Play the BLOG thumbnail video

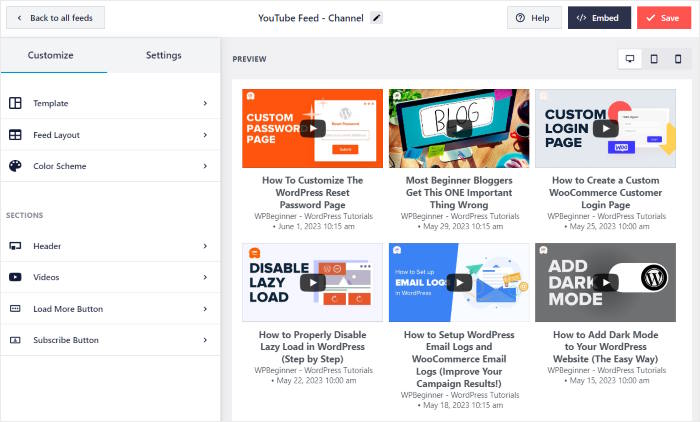(x=459, y=129)
